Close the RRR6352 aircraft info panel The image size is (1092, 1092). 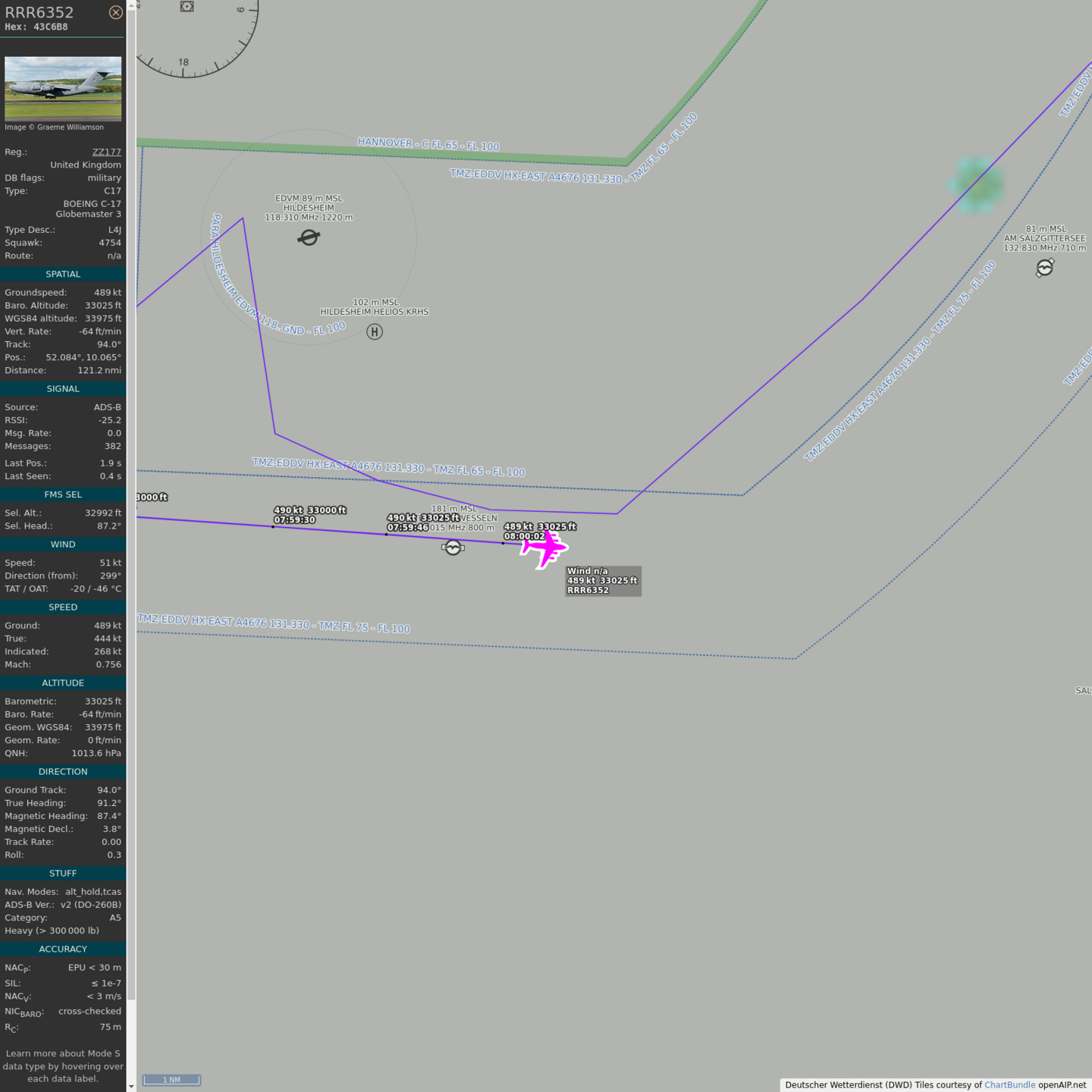[115, 12]
